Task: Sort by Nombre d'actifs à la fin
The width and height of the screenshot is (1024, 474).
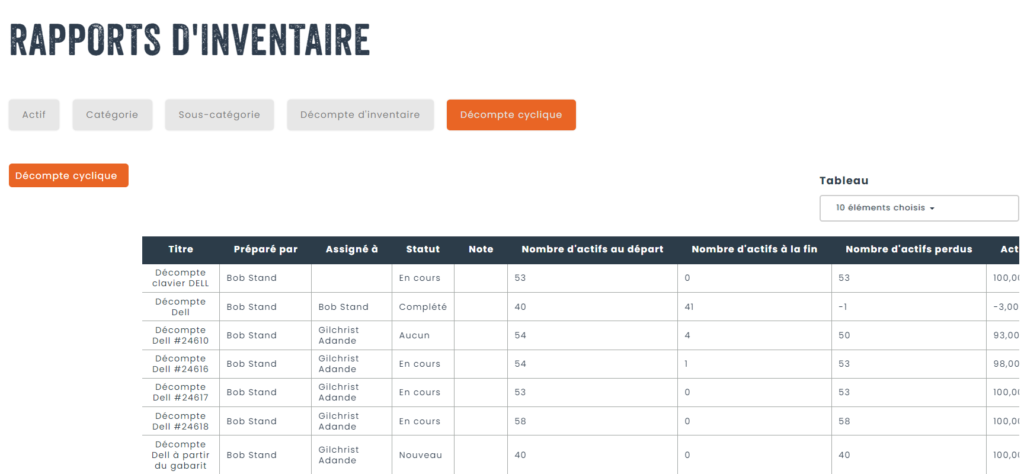Action: pyautogui.click(x=755, y=250)
